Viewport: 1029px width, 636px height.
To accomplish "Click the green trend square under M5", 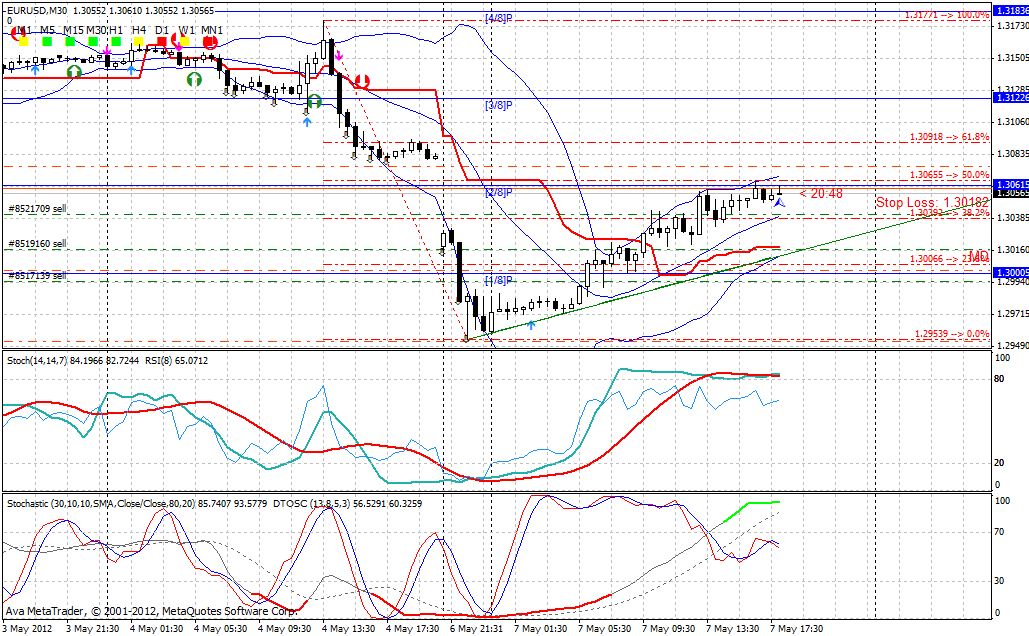I will (x=47, y=41).
